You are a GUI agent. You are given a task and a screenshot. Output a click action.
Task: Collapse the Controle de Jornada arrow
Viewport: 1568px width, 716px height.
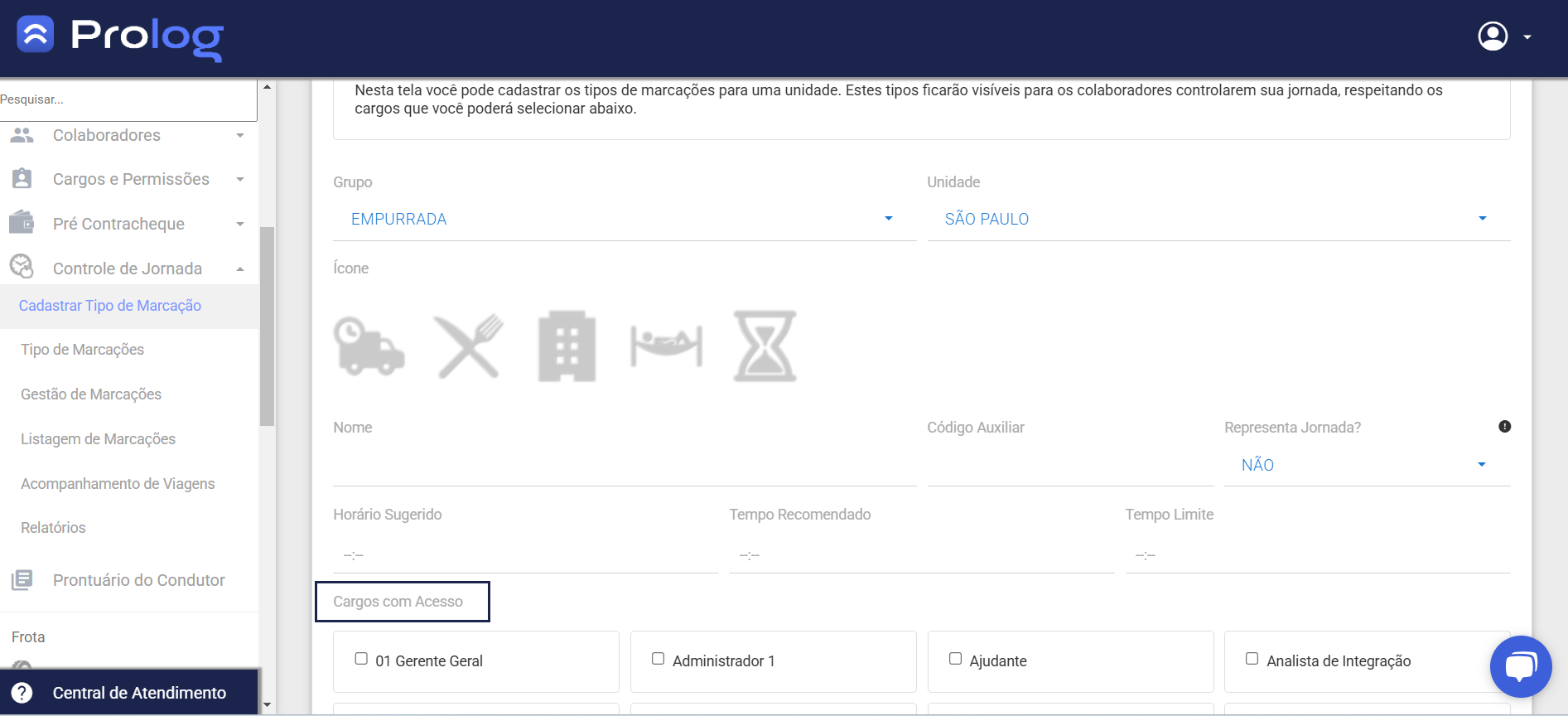point(240,268)
